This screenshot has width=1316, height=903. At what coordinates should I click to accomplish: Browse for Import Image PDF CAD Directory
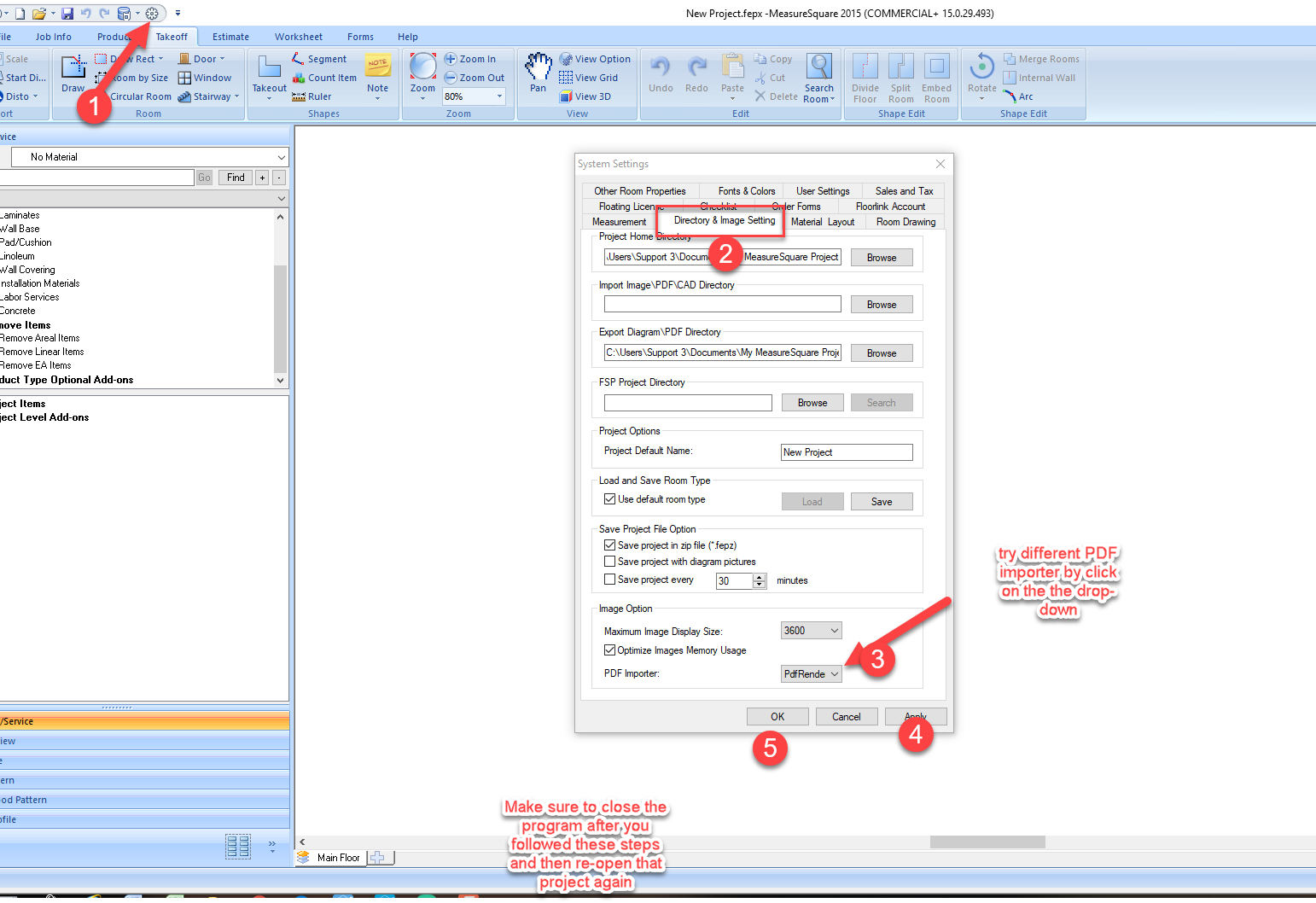(882, 305)
